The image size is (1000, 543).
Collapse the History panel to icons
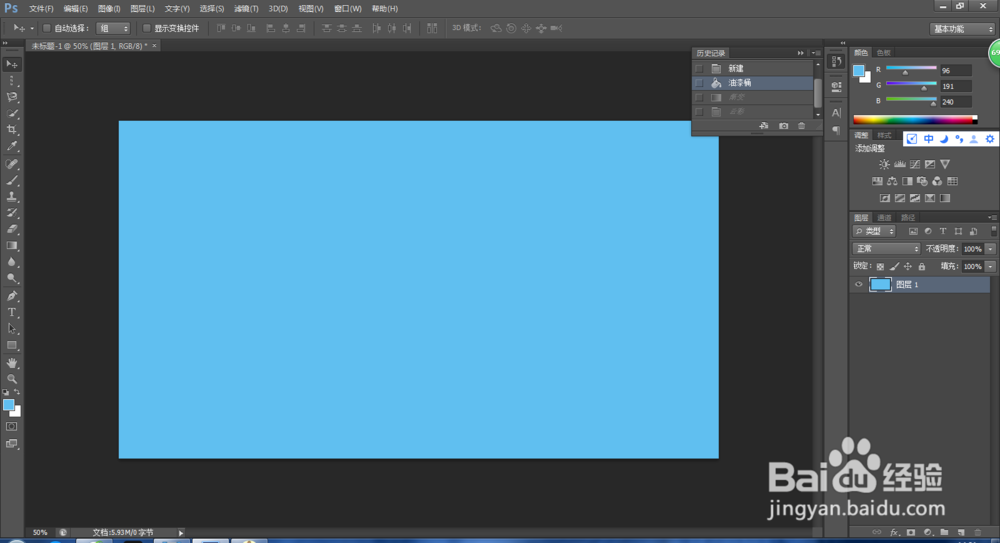800,53
